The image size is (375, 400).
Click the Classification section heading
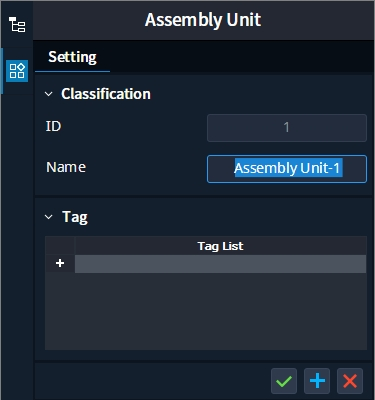coord(106,94)
